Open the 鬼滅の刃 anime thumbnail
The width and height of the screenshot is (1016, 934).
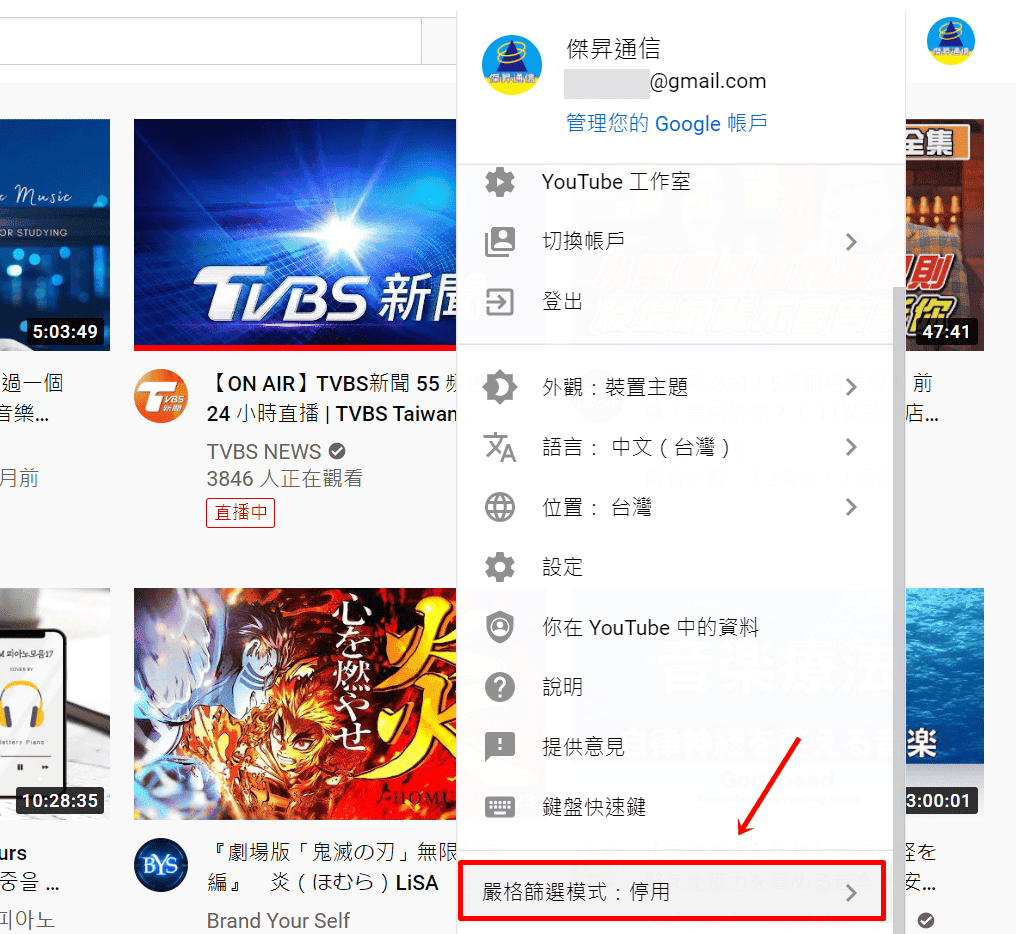click(295, 704)
